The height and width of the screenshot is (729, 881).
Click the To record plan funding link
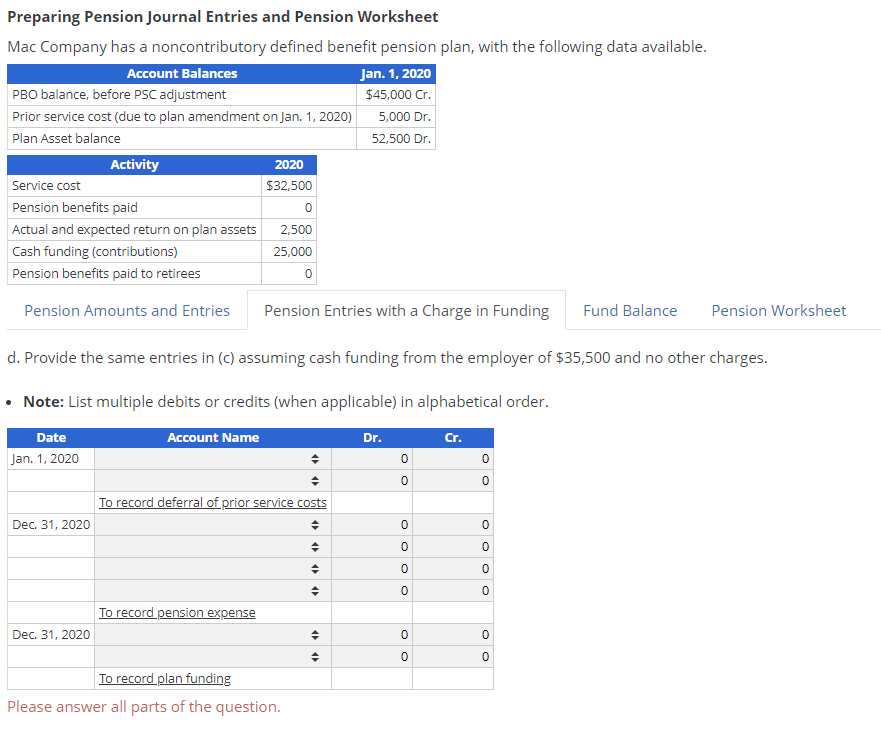coord(164,678)
